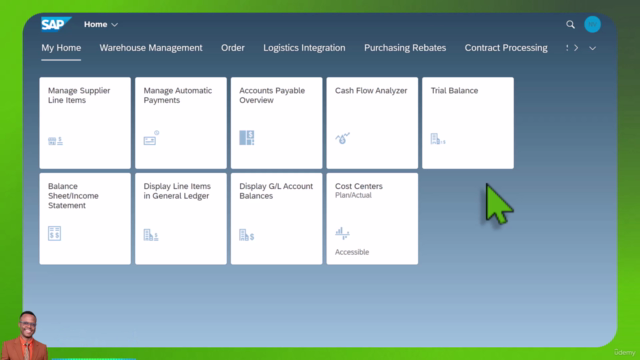Open the Order tab
Screen dimensions: 640x360
(x=233, y=48)
